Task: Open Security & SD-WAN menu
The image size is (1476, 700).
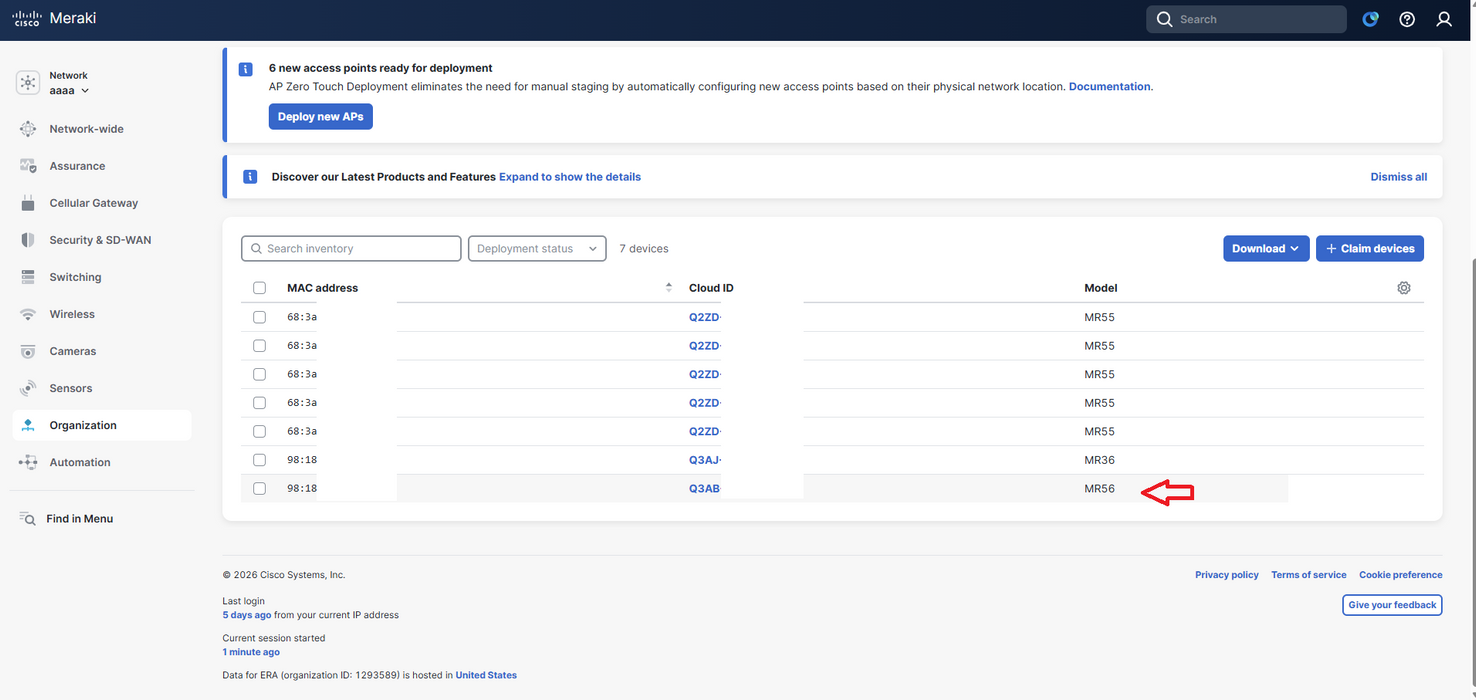Action: (100, 240)
